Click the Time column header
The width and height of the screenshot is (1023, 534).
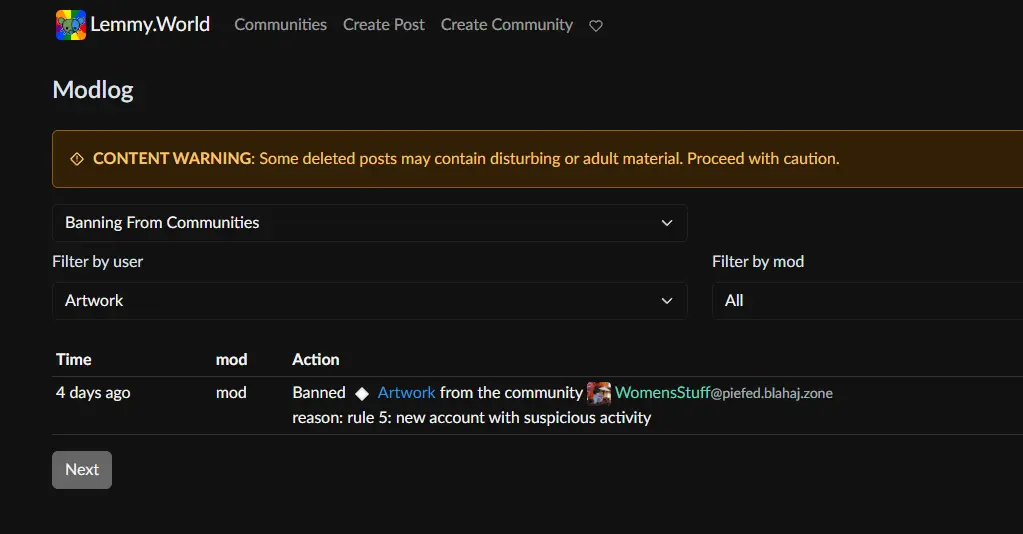pos(74,359)
